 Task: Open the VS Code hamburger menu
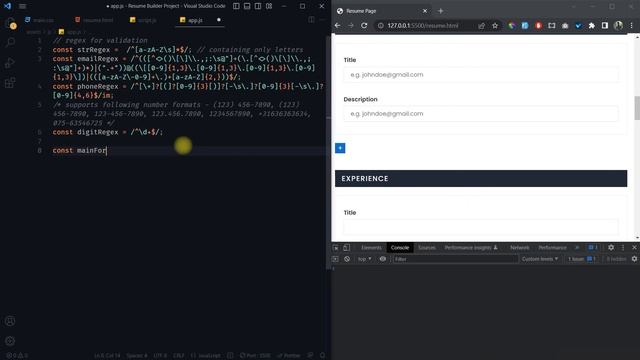coord(22,6)
